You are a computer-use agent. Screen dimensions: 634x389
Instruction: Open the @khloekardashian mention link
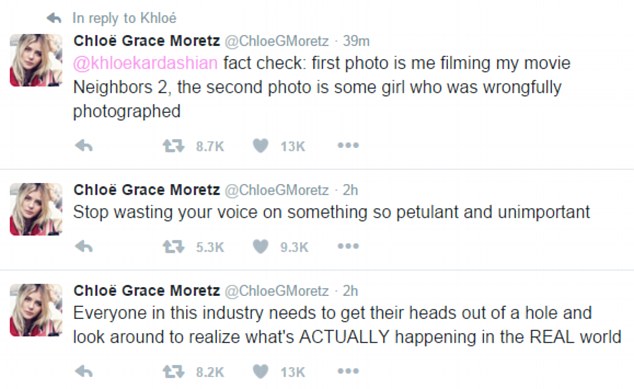pyautogui.click(x=145, y=63)
